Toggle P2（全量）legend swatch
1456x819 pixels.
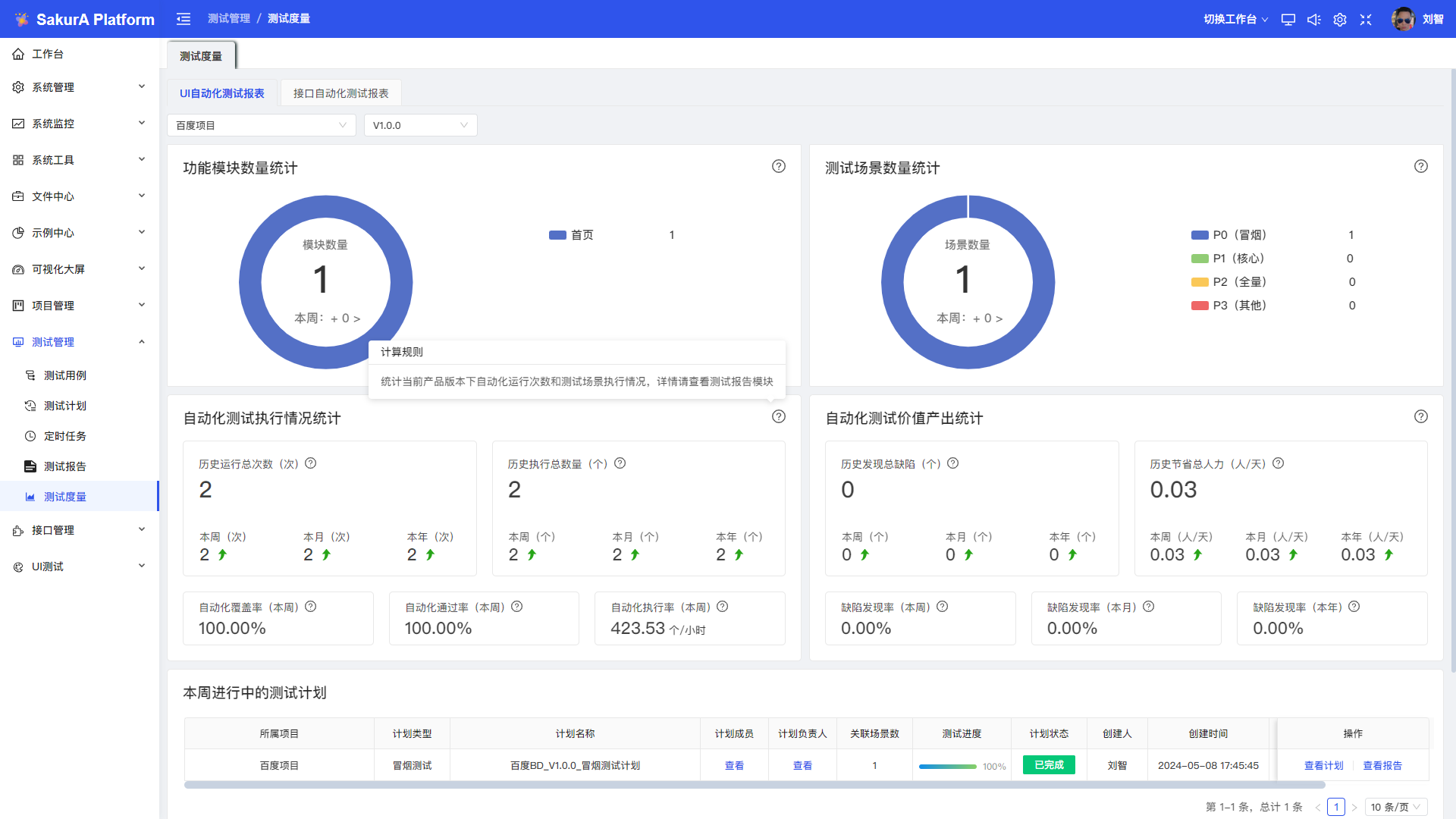click(x=1200, y=282)
